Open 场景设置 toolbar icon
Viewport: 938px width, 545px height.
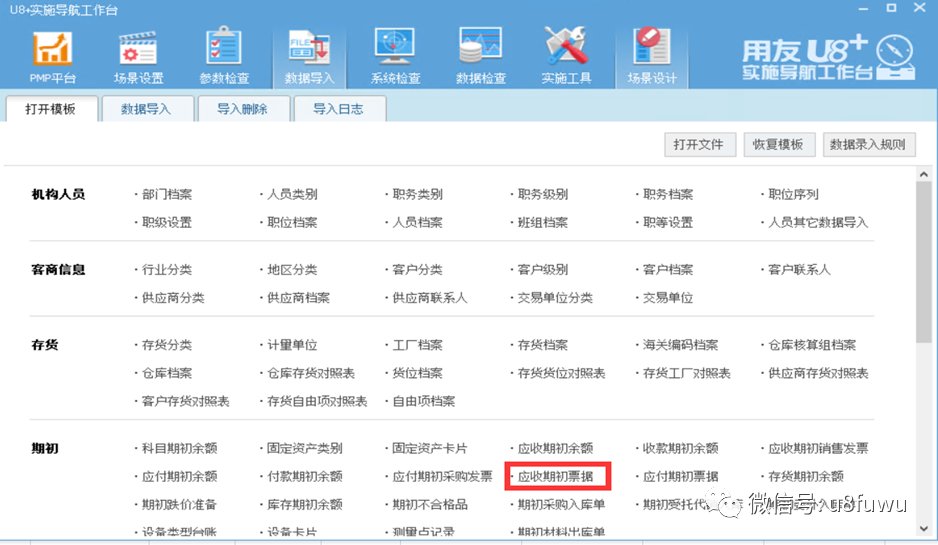click(138, 57)
